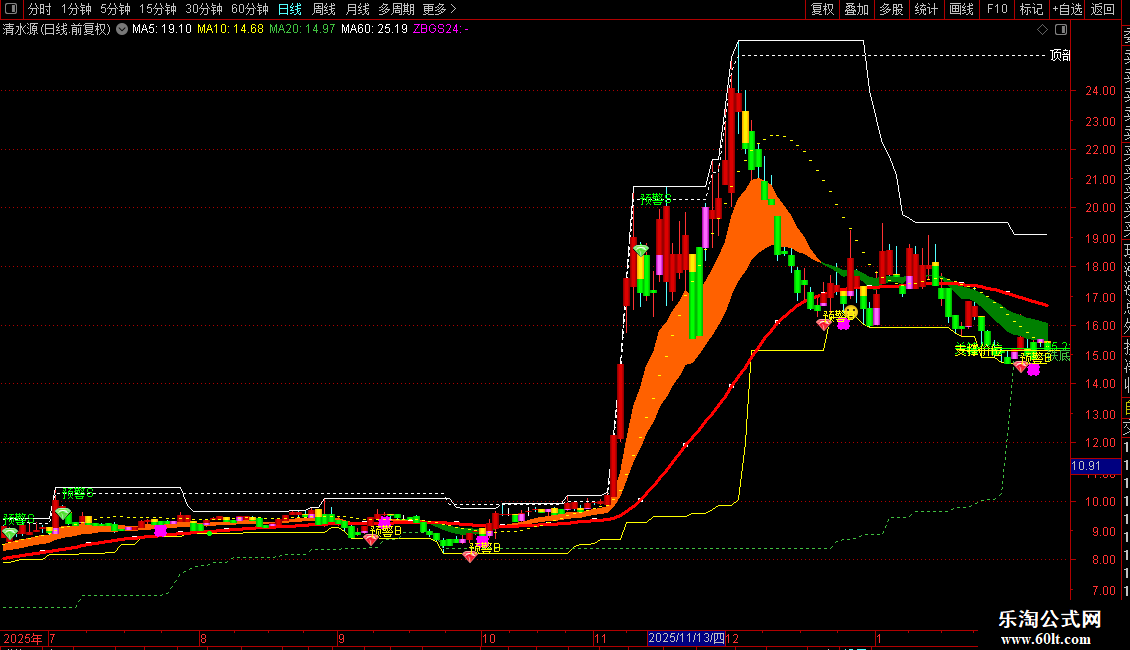This screenshot has height=650, width=1130.
Task: Open the 标记 marker tool
Action: 1031,9
